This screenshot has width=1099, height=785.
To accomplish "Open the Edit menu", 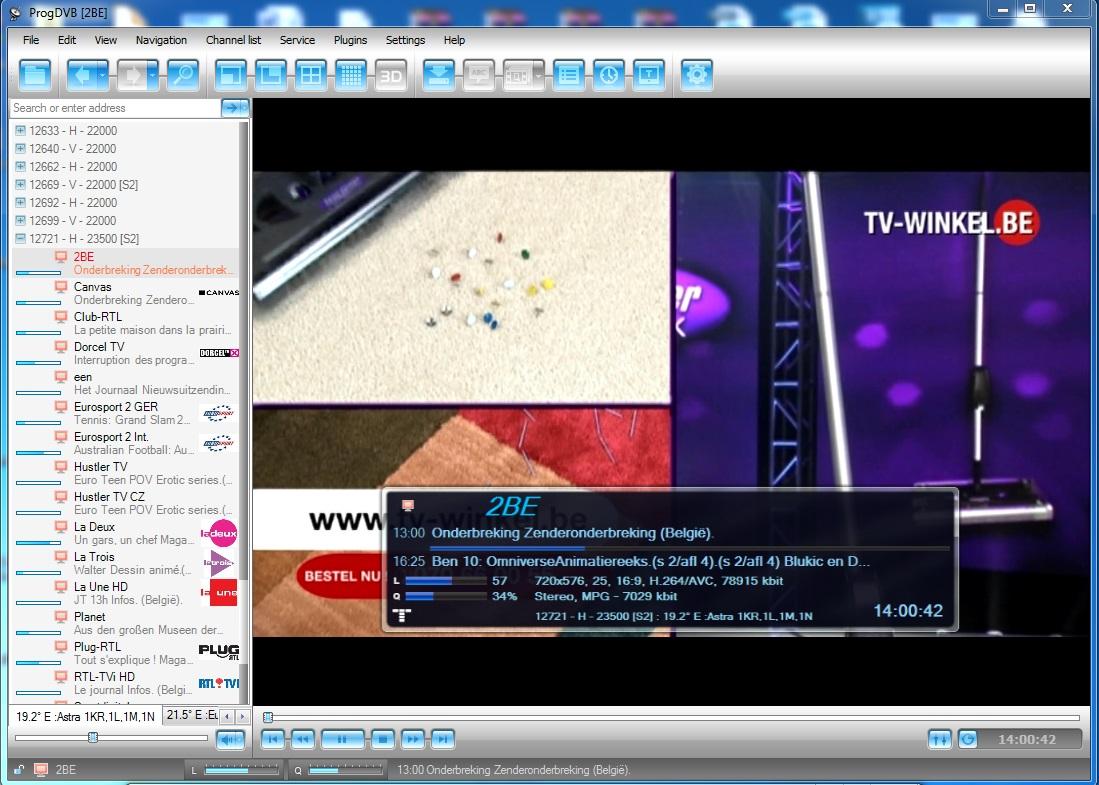I will 67,40.
